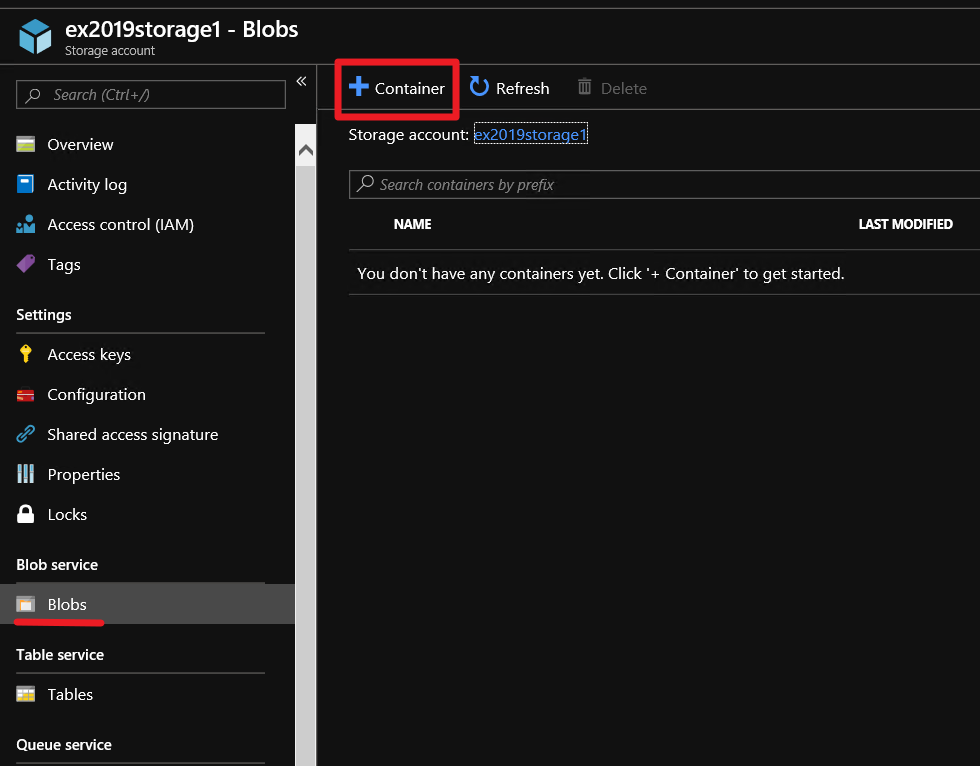980x766 pixels.
Task: Click the sidebar scrollbar up arrow
Action: [x=306, y=150]
